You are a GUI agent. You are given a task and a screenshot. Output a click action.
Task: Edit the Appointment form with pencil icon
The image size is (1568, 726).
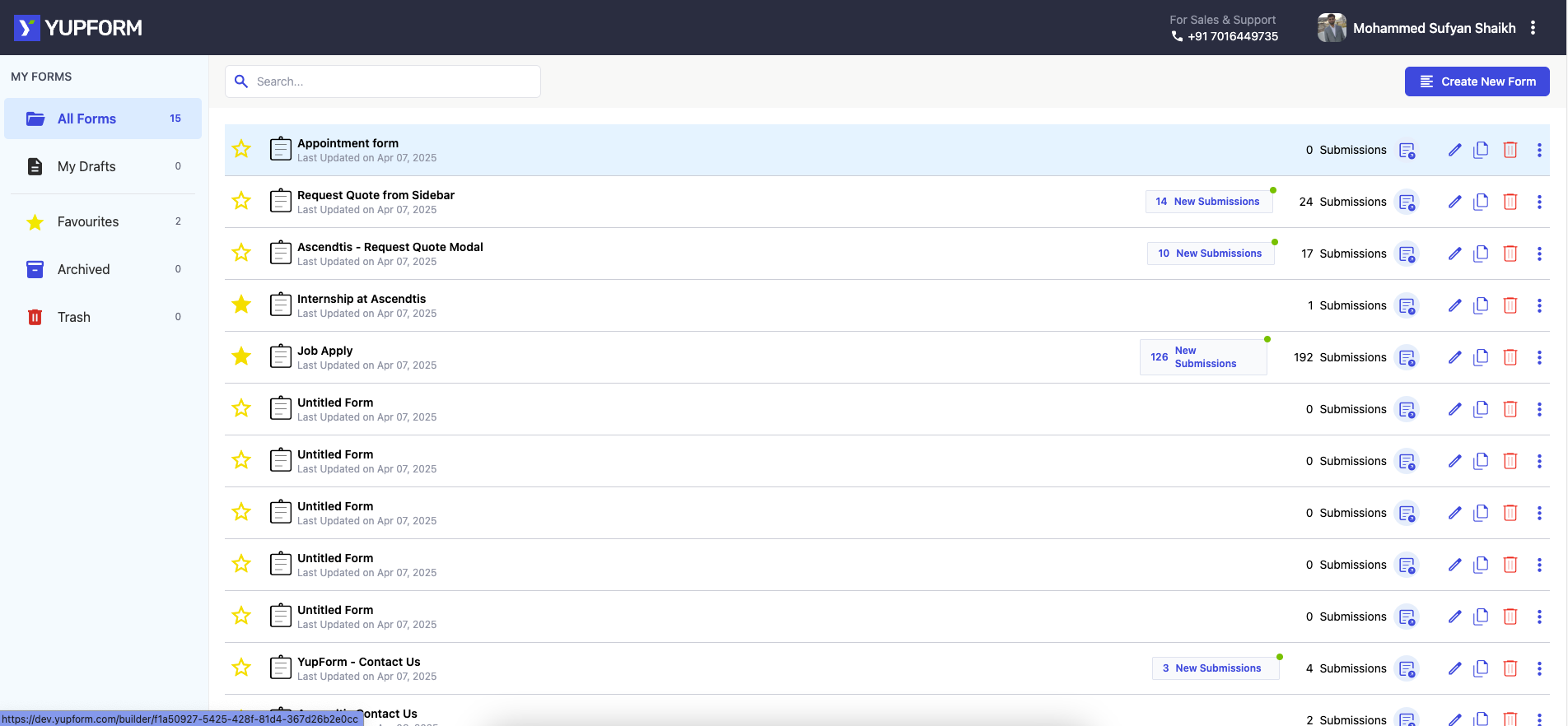[x=1455, y=150]
